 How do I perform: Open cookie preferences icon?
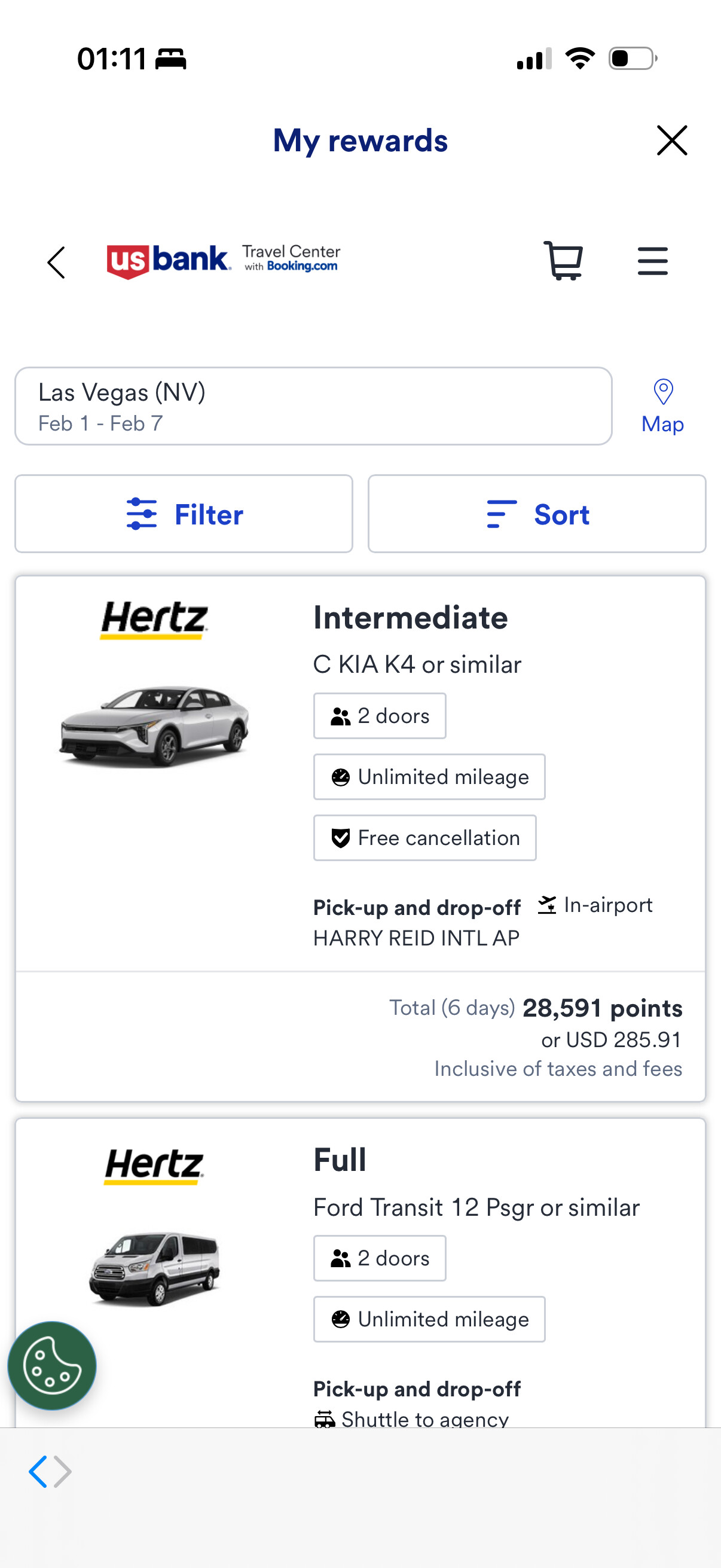(52, 1365)
